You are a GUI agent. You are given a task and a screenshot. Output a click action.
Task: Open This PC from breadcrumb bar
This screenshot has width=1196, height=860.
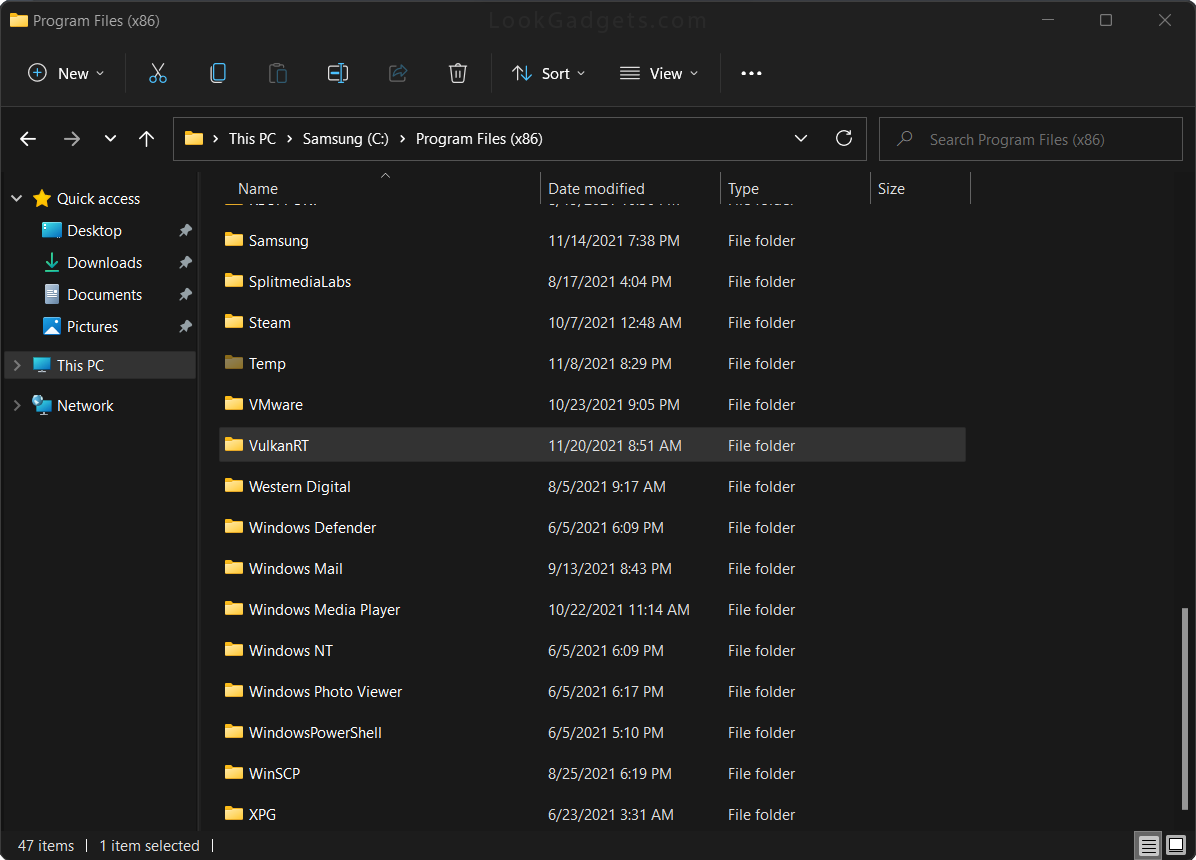pos(252,138)
